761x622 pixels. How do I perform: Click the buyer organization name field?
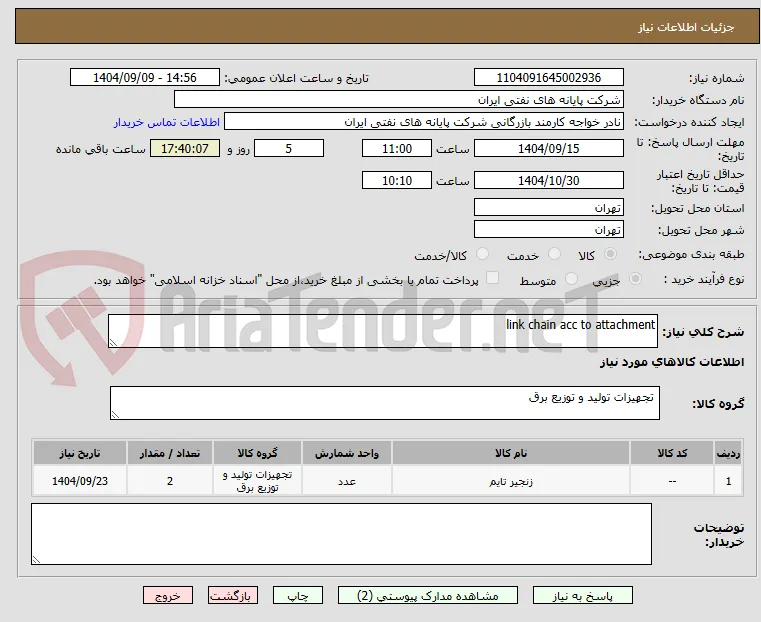(x=398, y=99)
